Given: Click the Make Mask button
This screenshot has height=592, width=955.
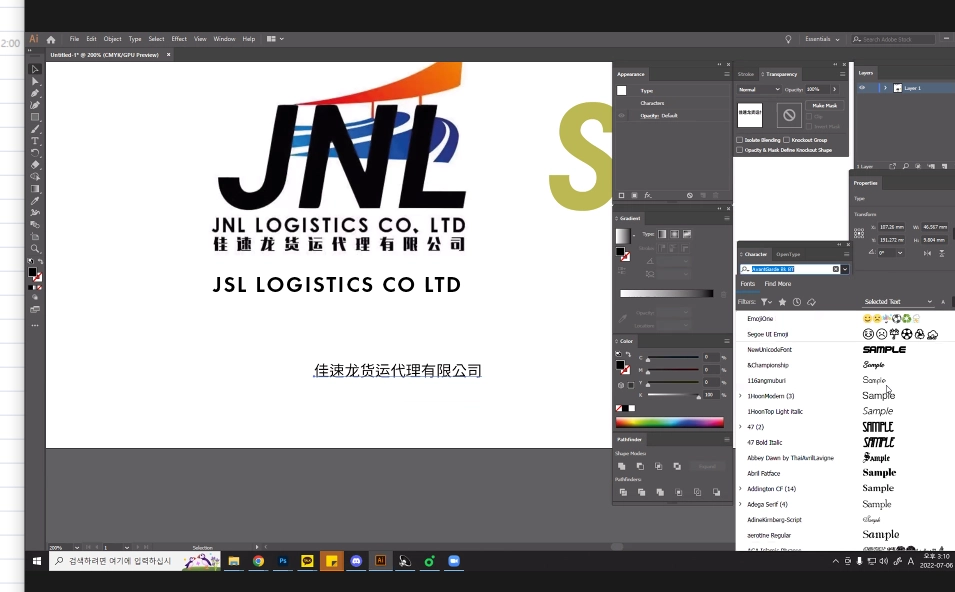Looking at the screenshot, I should click(x=825, y=105).
